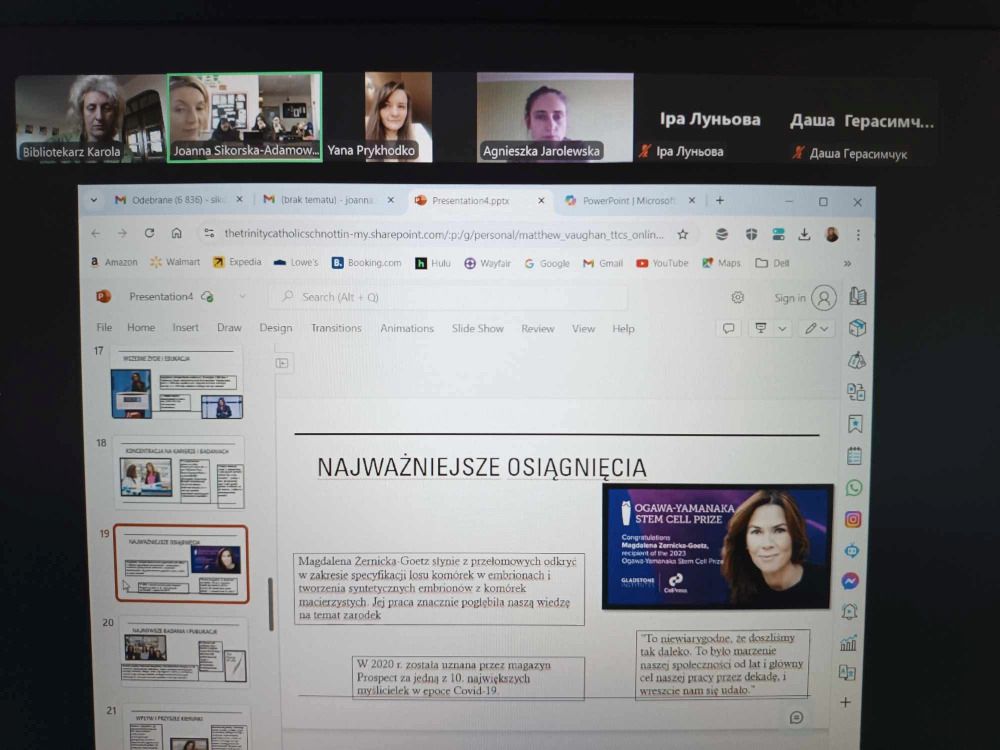The image size is (1000, 750).
Task: Click the Search (Alt + Q) box
Action: pyautogui.click(x=448, y=297)
